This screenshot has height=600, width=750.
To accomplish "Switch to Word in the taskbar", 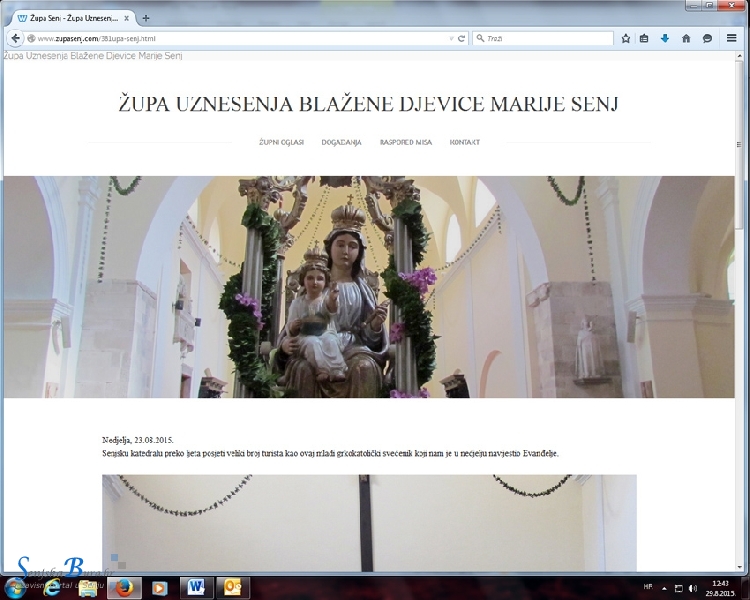I will click(196, 588).
